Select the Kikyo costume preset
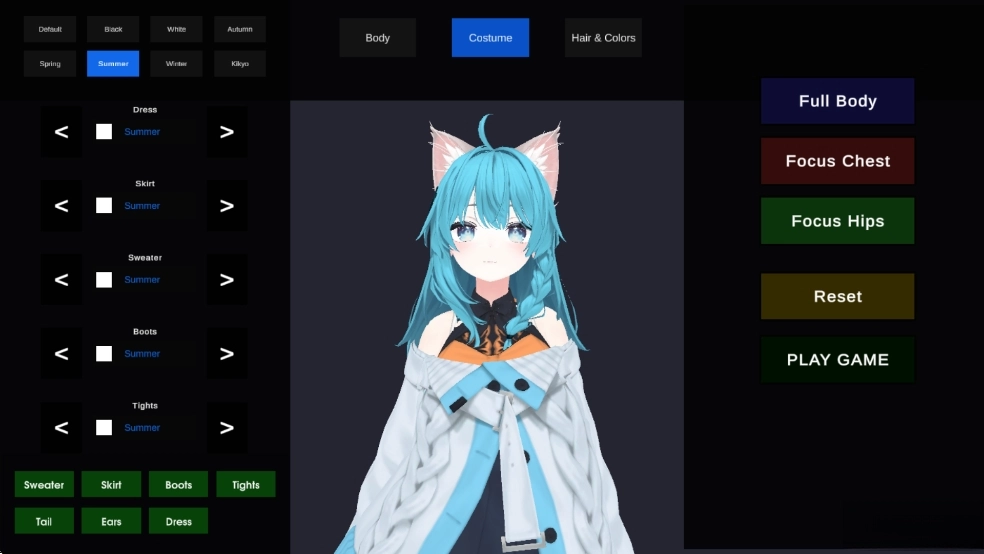 coord(240,64)
